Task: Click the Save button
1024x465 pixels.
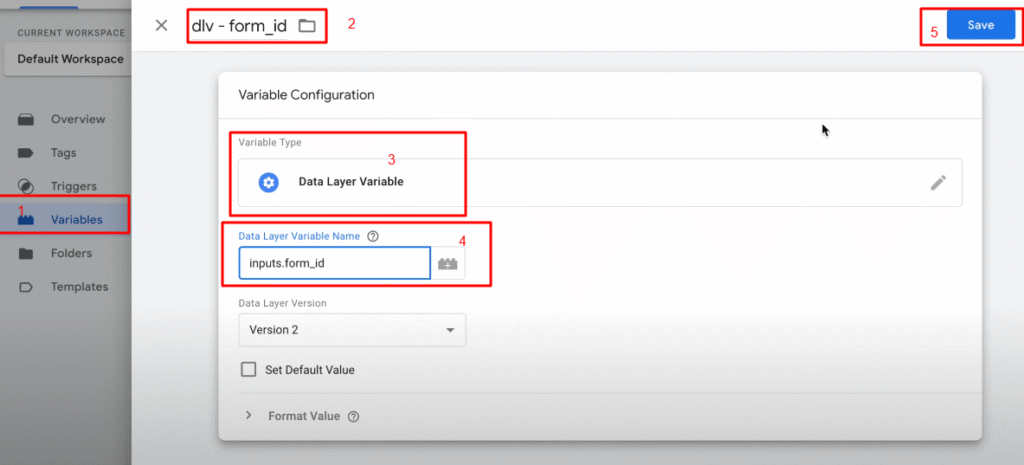Action: tap(980, 25)
